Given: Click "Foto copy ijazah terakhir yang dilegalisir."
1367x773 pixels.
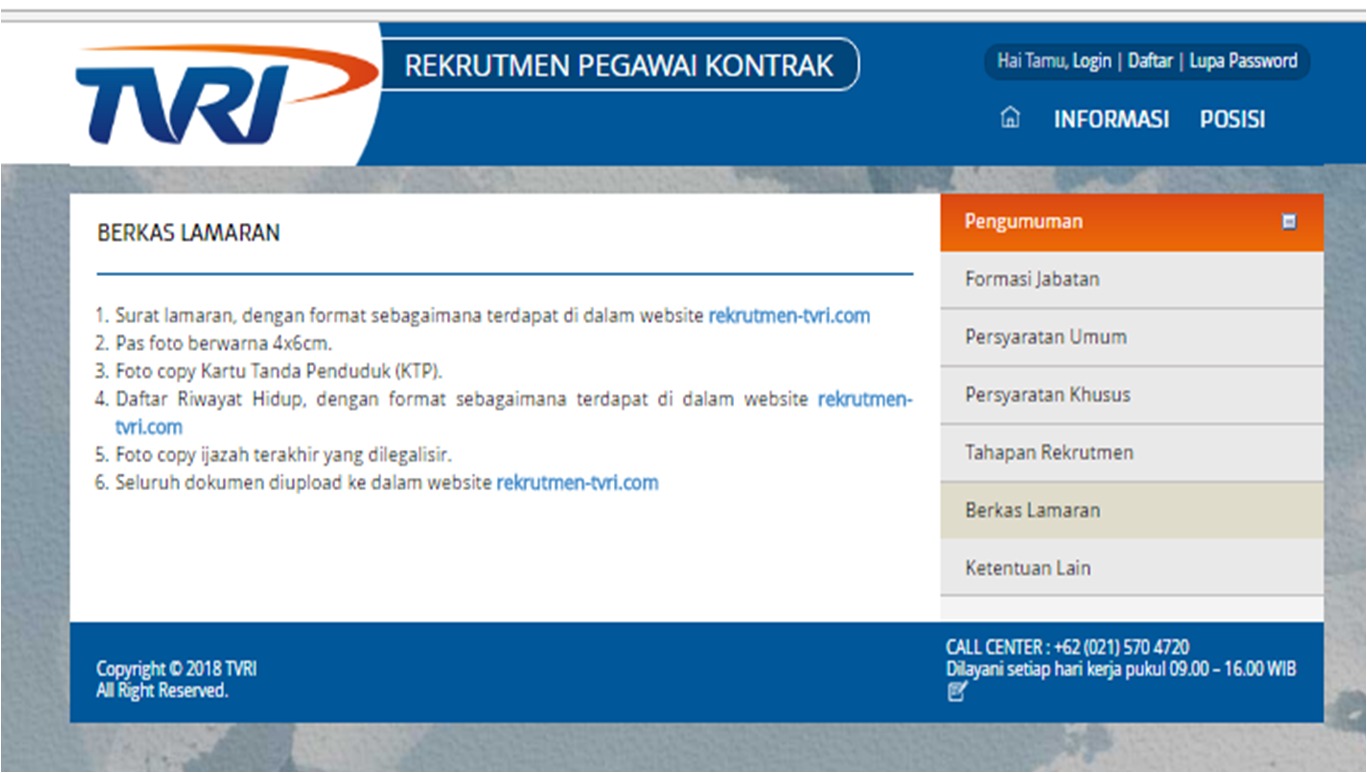Looking at the screenshot, I should (283, 455).
